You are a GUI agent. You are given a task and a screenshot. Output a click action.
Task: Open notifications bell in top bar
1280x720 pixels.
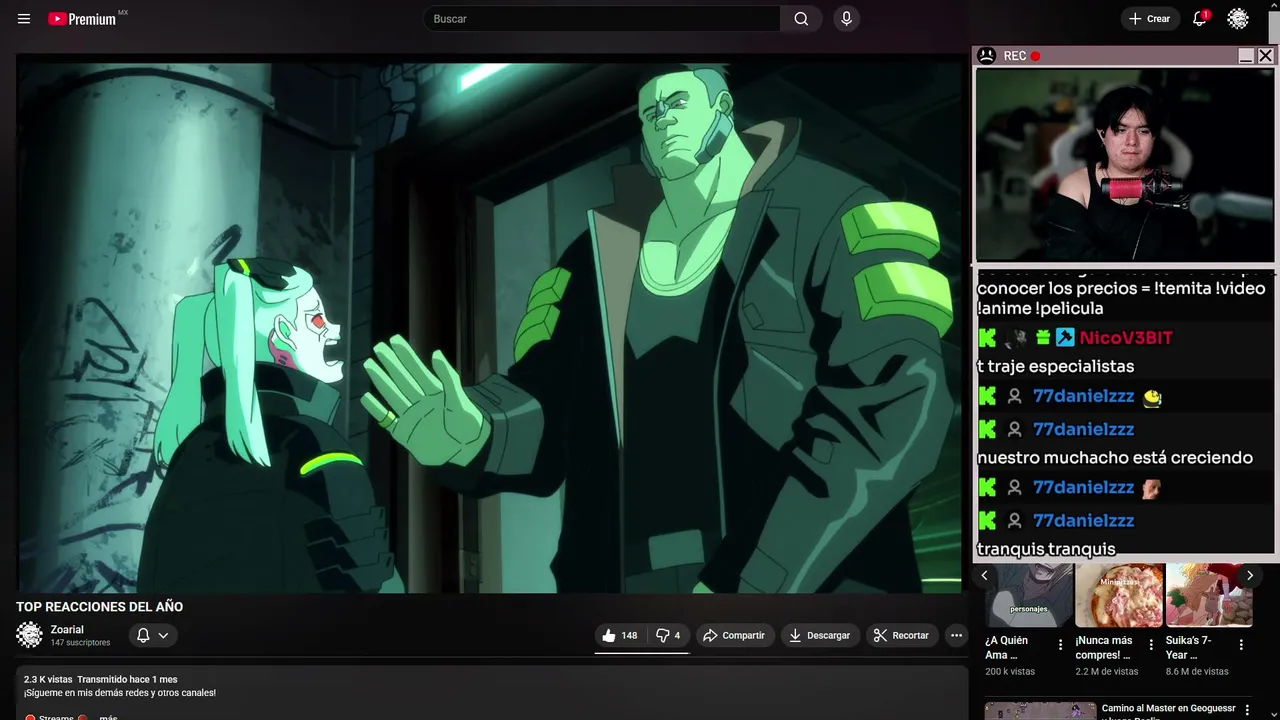point(1199,19)
